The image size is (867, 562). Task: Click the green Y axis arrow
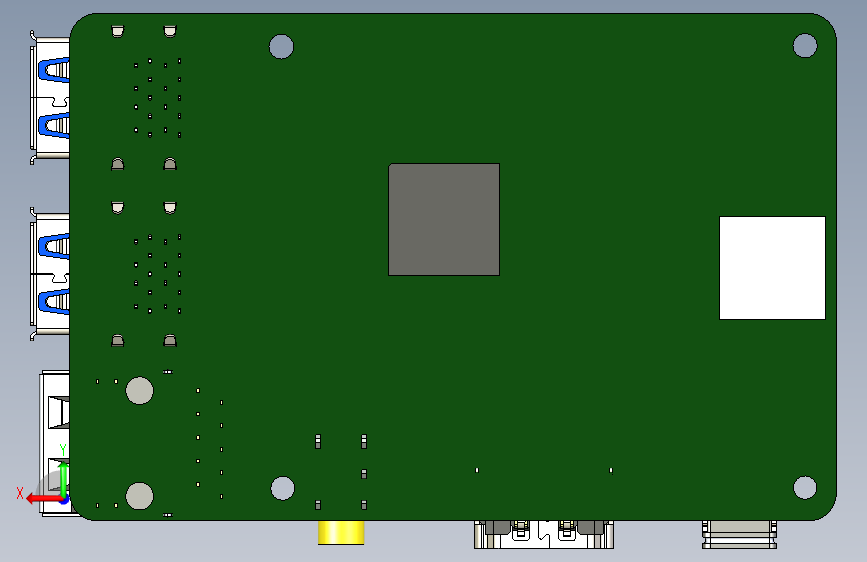point(64,480)
